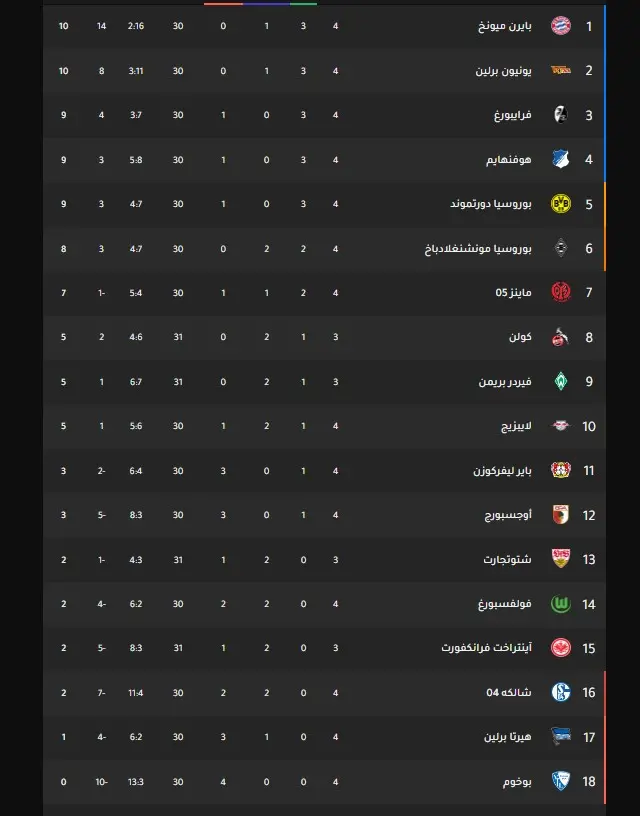This screenshot has height=816, width=640.
Task: Open the Werder Bremen diamond crest
Action: tap(560, 381)
